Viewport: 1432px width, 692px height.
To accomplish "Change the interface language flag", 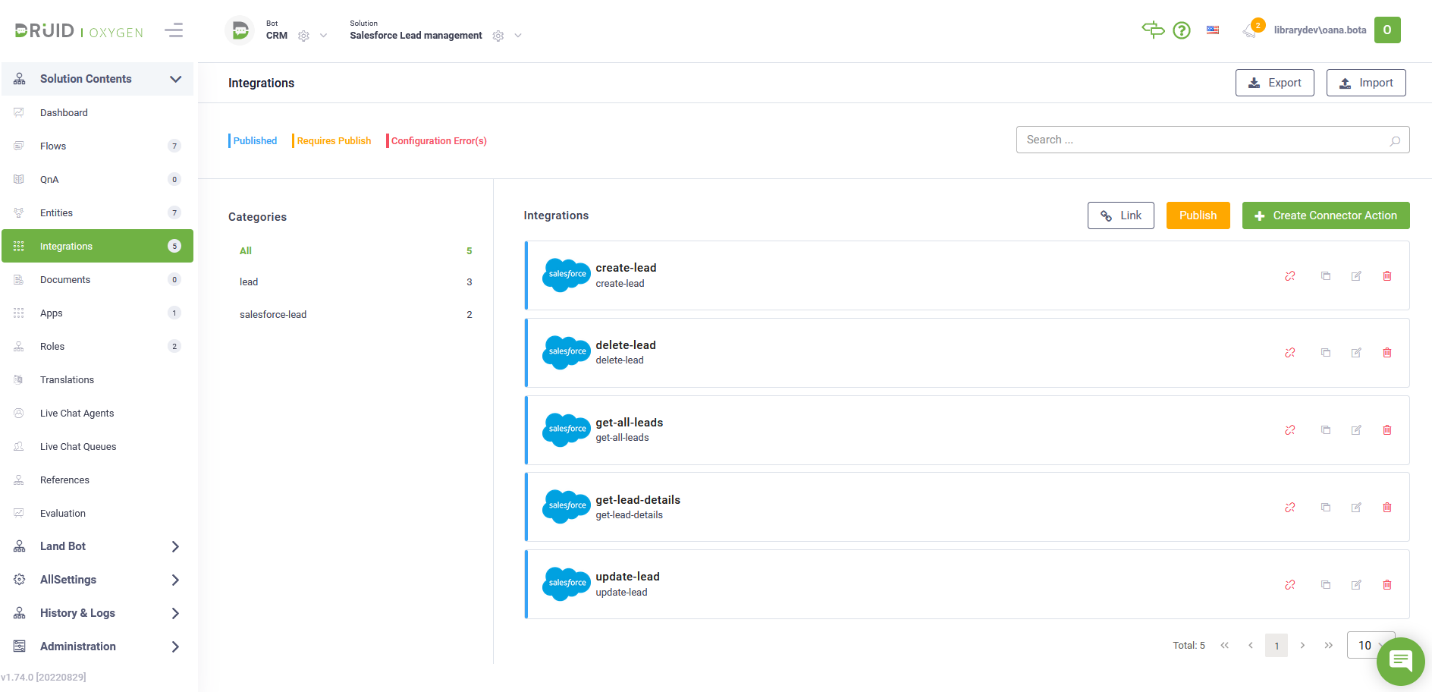I will 1212,30.
